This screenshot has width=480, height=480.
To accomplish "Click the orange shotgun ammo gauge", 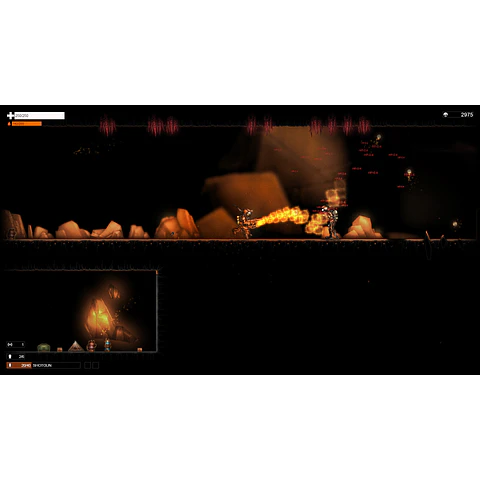I will coord(19,366).
